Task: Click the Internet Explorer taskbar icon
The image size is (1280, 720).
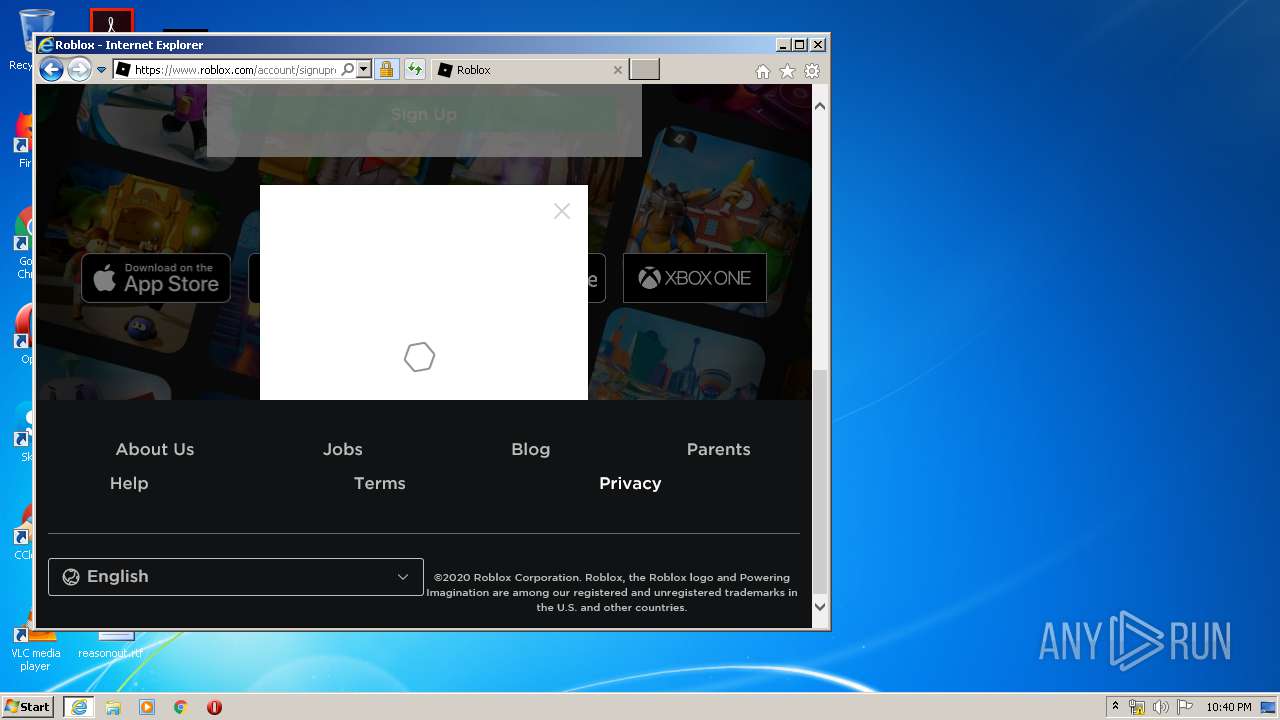Action: coord(79,707)
